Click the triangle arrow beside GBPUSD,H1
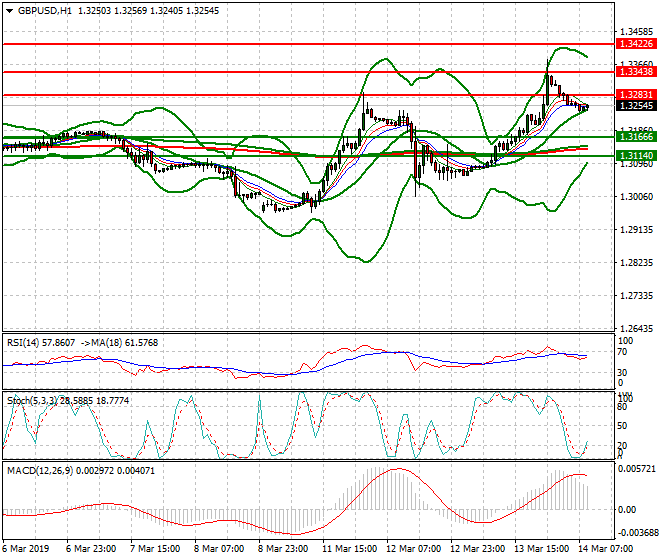The height and width of the screenshot is (560, 660). 8,10
